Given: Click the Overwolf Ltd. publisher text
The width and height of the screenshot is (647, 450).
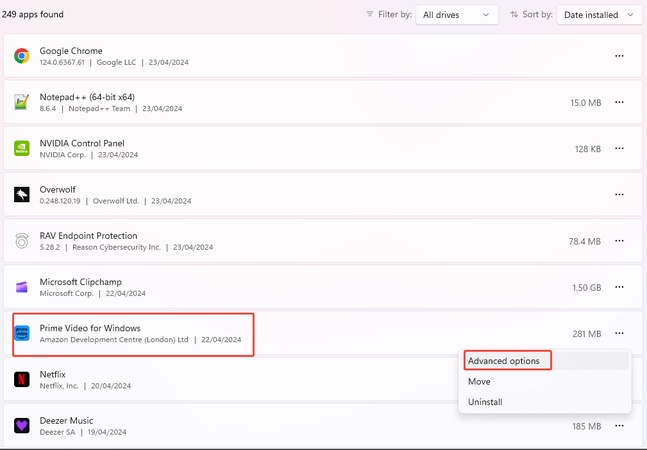Looking at the screenshot, I should 116,201.
